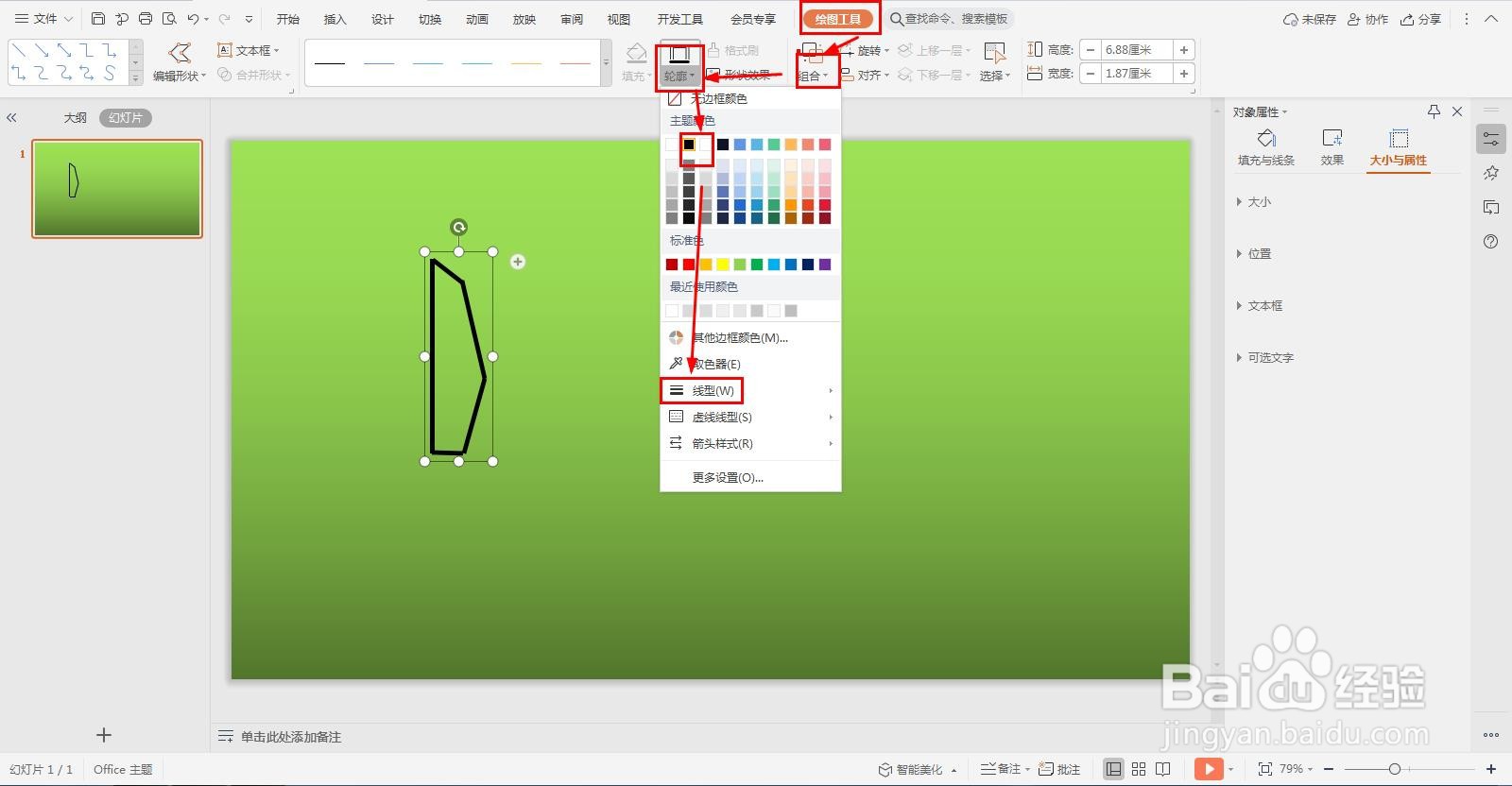
Task: Select the Drawing Tools tab
Action: point(838,19)
